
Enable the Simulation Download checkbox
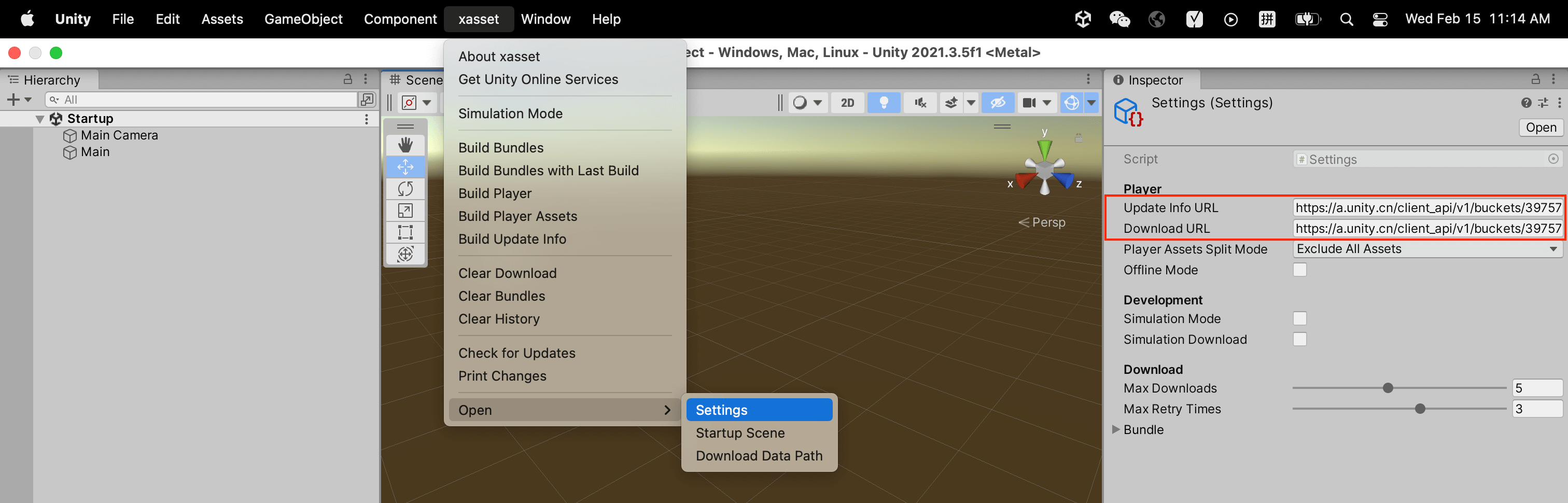click(1299, 339)
